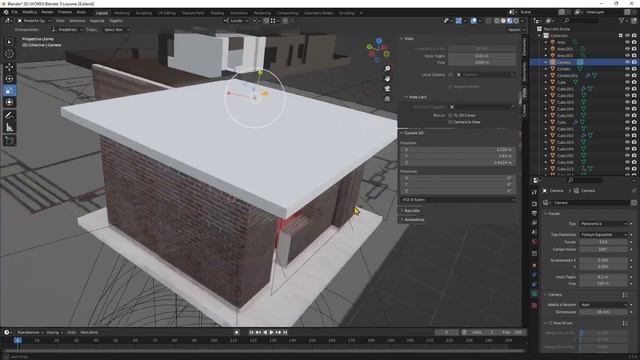Viewport: 640px width, 360px height.
Task: Switch to solid viewport shading
Action: (x=503, y=20)
